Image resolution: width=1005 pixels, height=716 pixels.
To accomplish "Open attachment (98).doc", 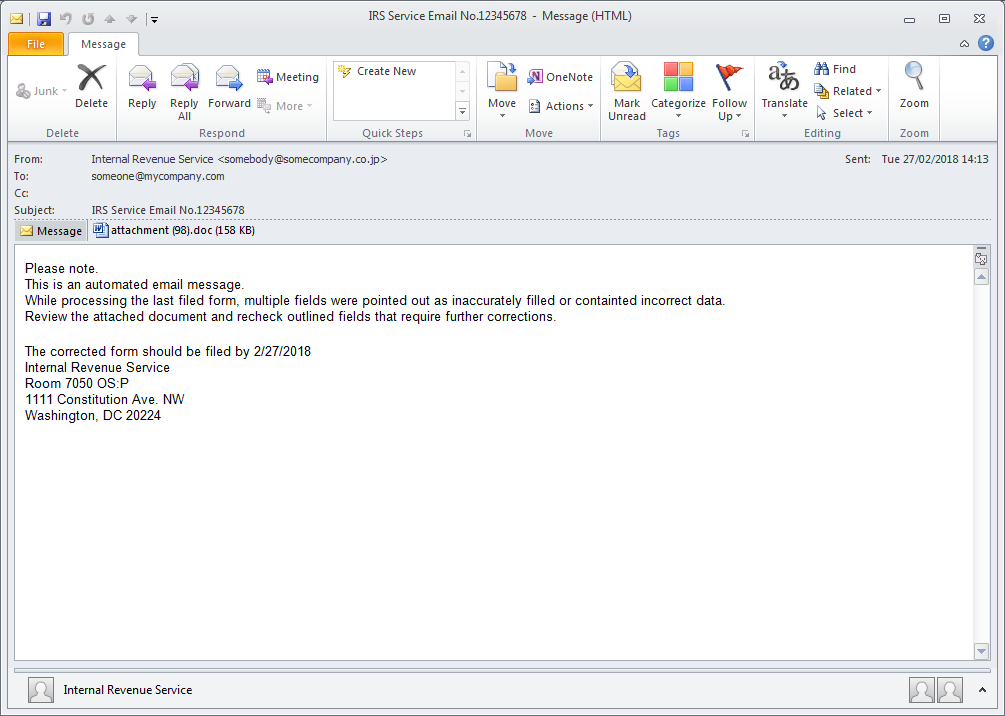I will pos(174,230).
